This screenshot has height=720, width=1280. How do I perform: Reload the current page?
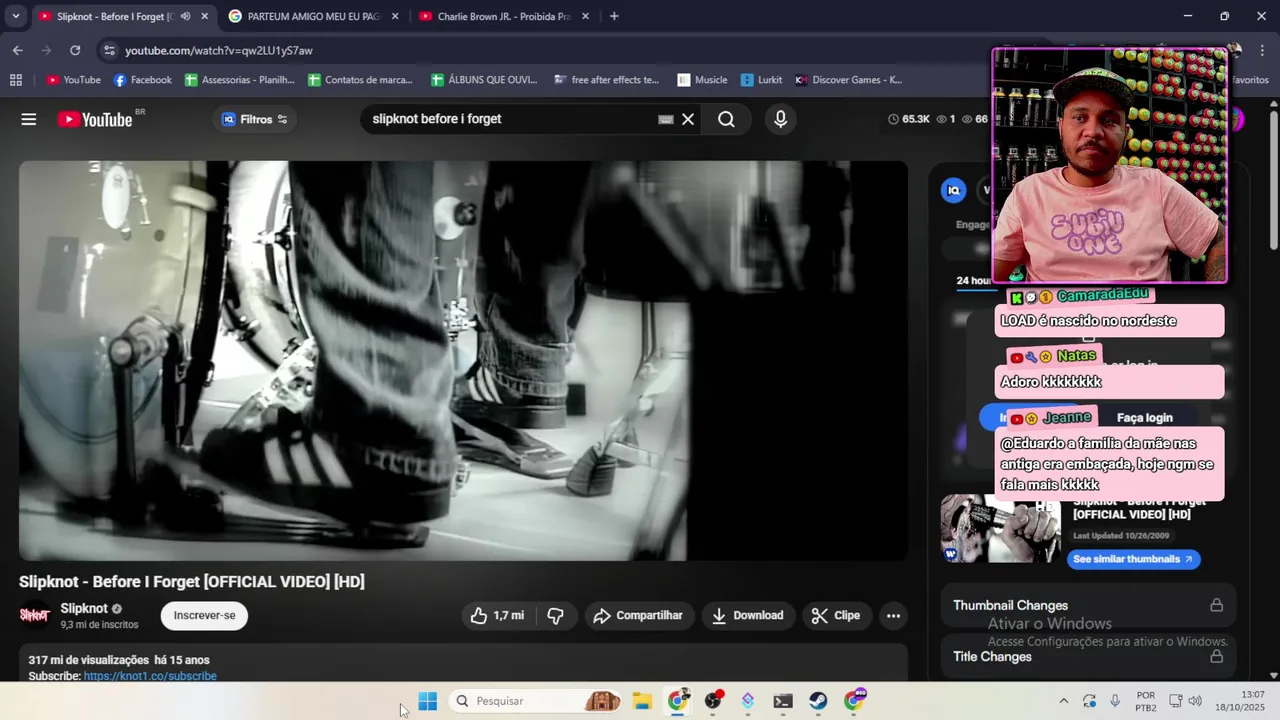75,50
